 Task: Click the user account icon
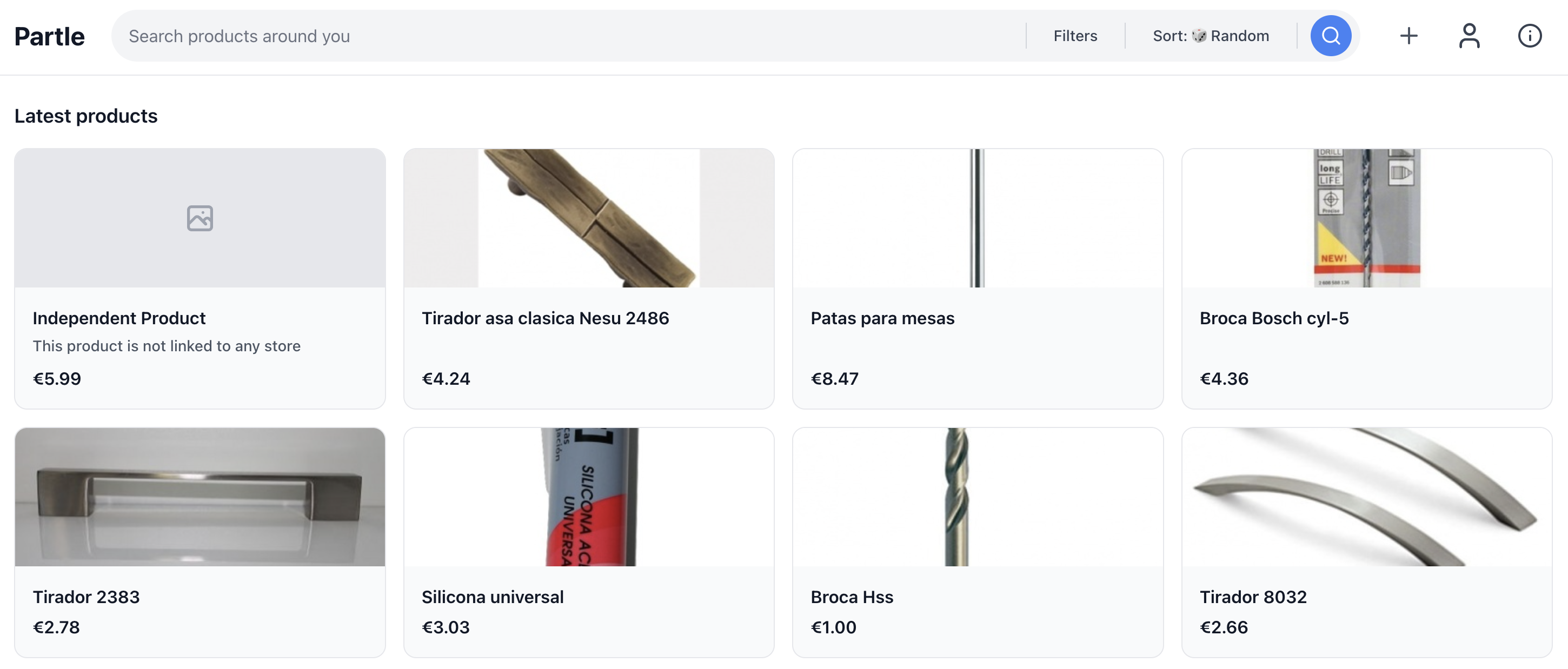pyautogui.click(x=1470, y=35)
